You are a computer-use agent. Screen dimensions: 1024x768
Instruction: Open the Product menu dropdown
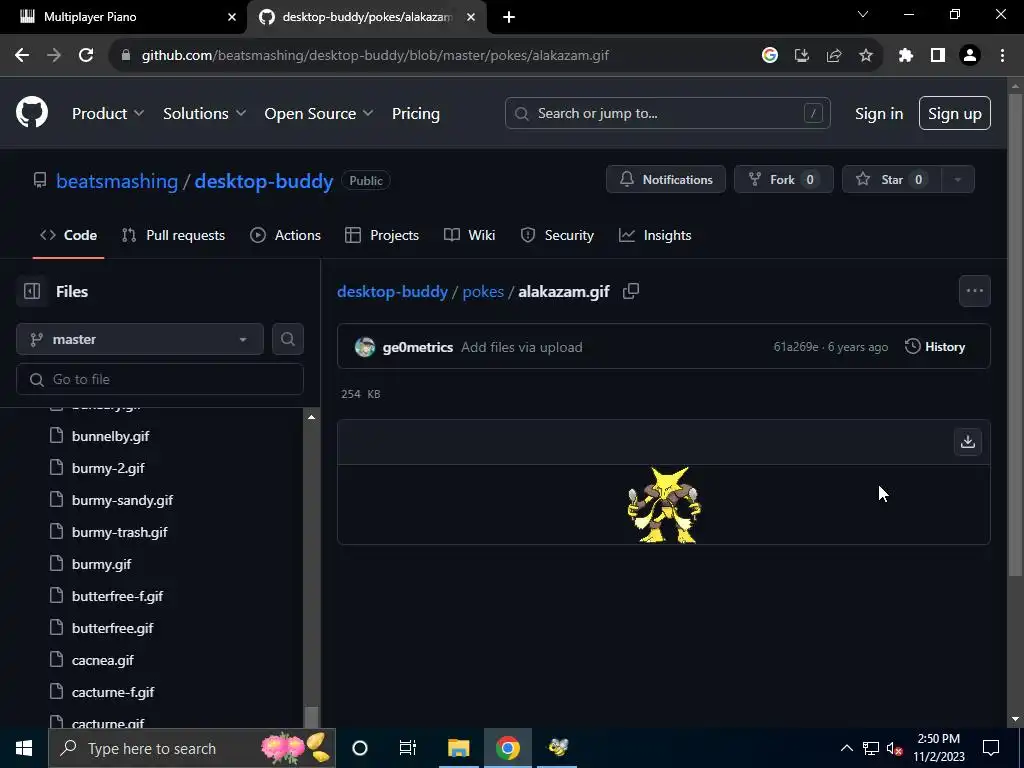pos(108,114)
